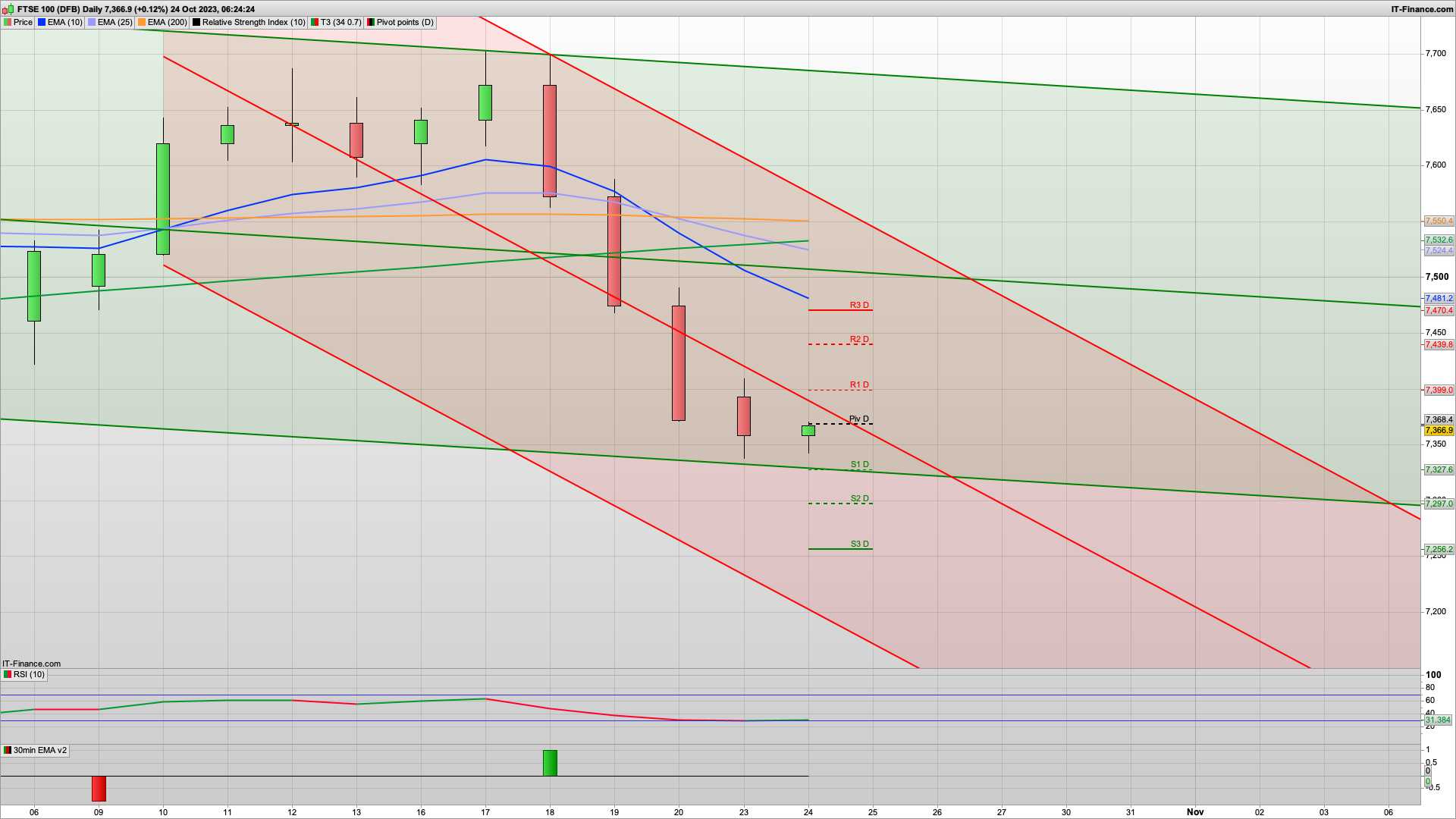1456x819 pixels.
Task: Click the IT-Finance.com link at top right
Action: pos(1422,9)
